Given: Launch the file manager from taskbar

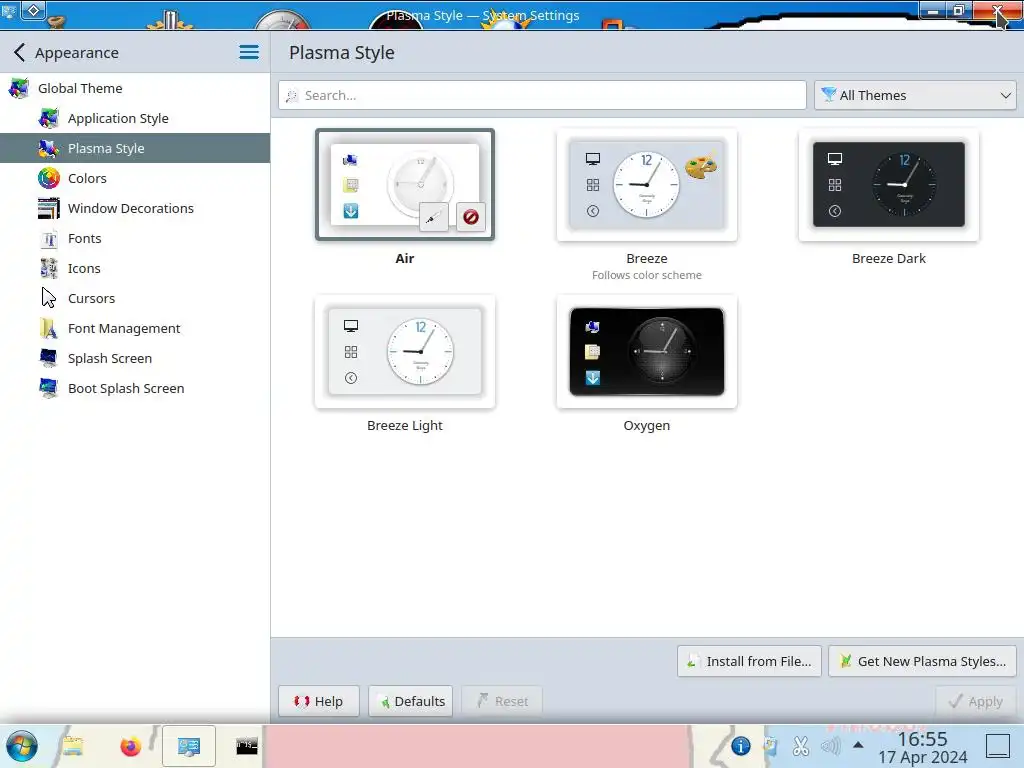Looking at the screenshot, I should [x=73, y=746].
